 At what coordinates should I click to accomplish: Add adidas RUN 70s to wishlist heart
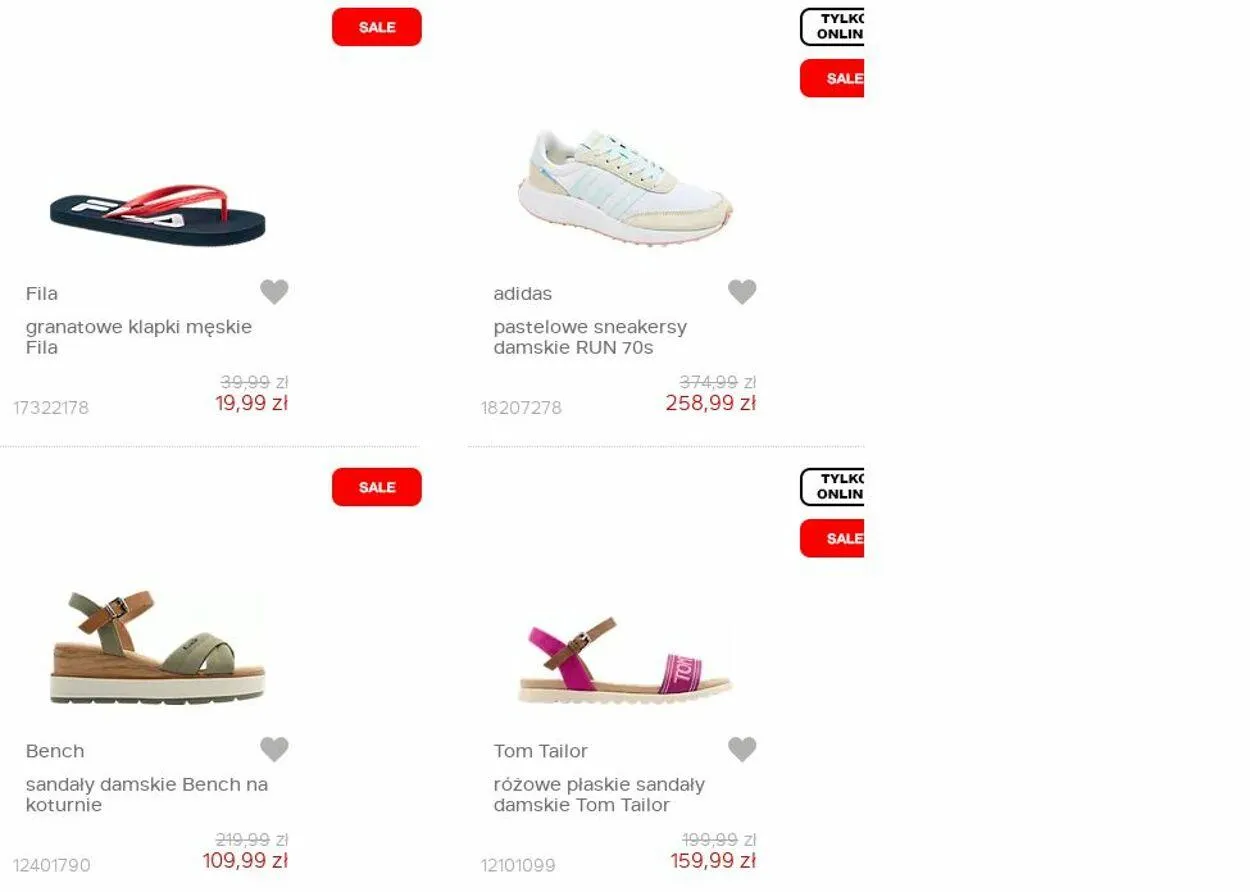tap(742, 292)
